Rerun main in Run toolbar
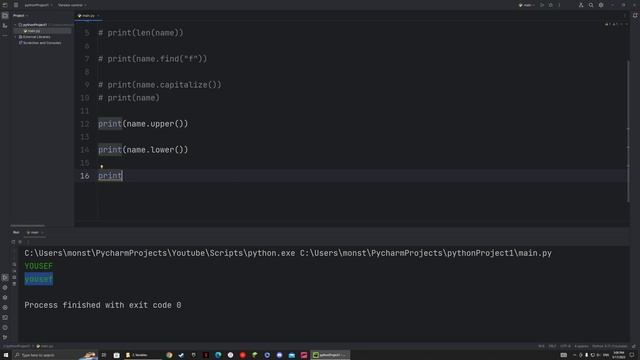Image resolution: width=640 pixels, height=360 pixels. click(13, 242)
